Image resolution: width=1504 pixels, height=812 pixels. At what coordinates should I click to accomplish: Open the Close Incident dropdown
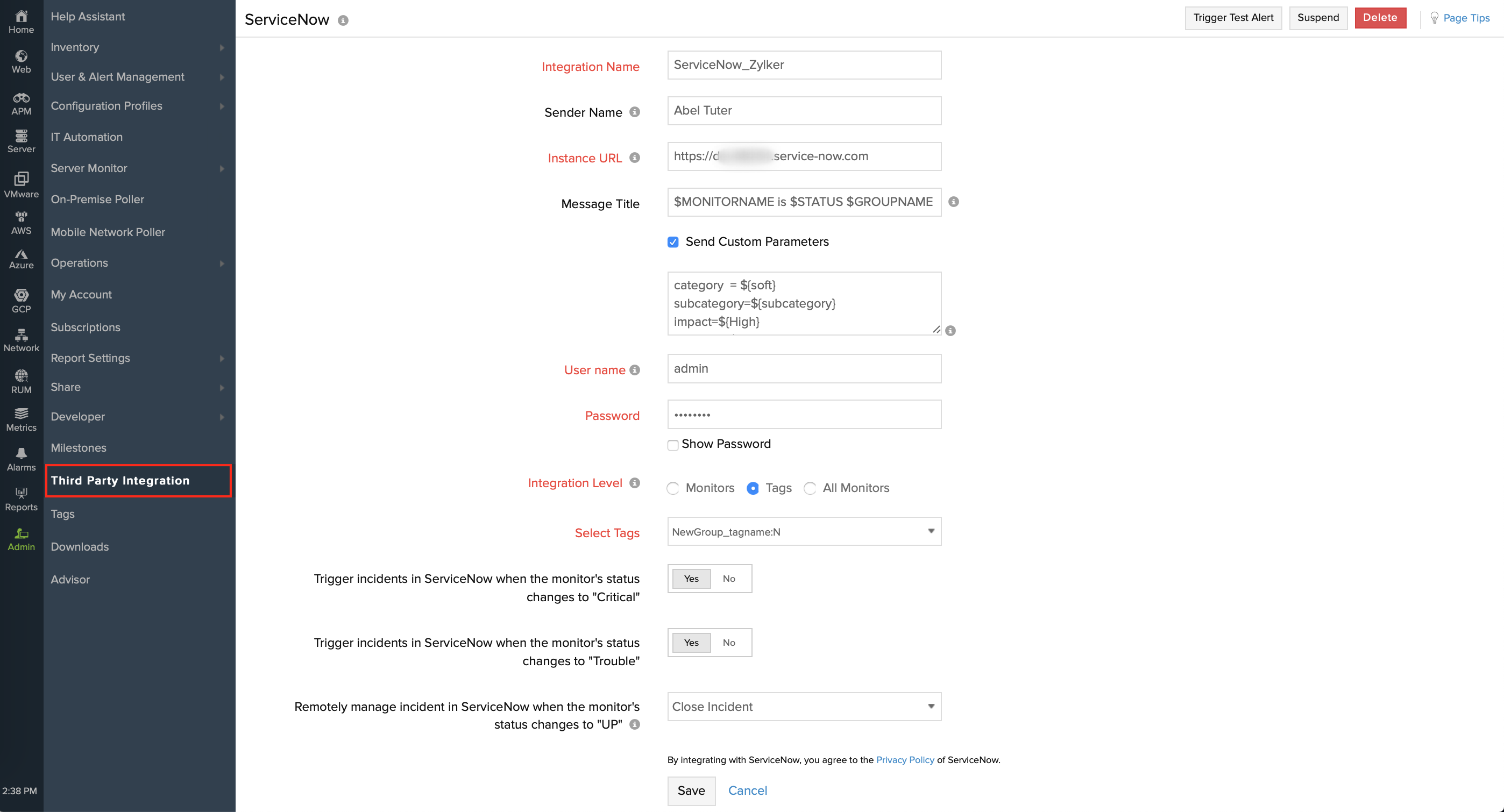click(804, 706)
